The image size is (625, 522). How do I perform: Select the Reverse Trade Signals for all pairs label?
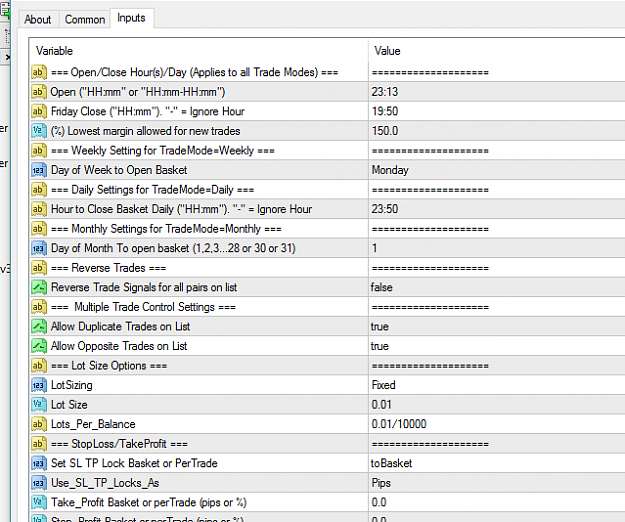[x=144, y=288]
